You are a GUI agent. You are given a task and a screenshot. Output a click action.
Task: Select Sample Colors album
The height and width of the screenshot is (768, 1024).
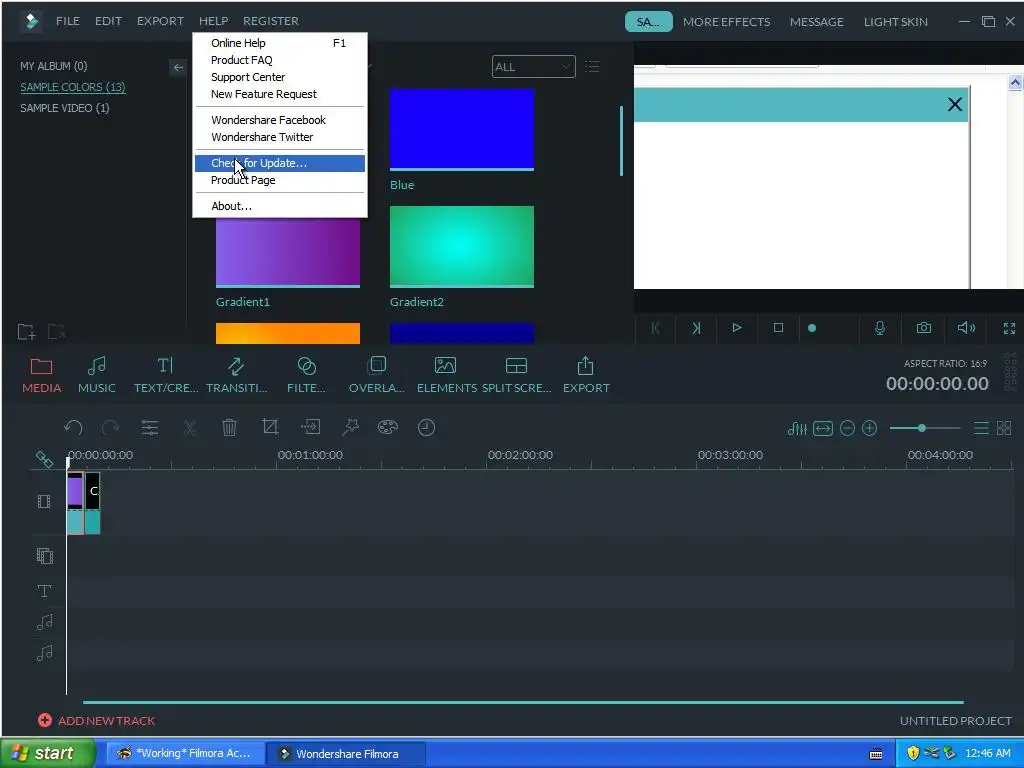coord(72,87)
